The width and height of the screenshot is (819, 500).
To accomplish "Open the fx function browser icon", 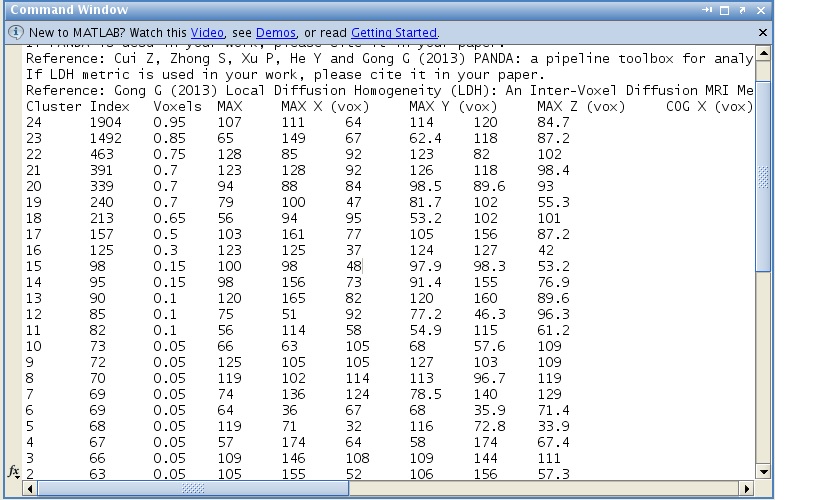I will 14,470.
